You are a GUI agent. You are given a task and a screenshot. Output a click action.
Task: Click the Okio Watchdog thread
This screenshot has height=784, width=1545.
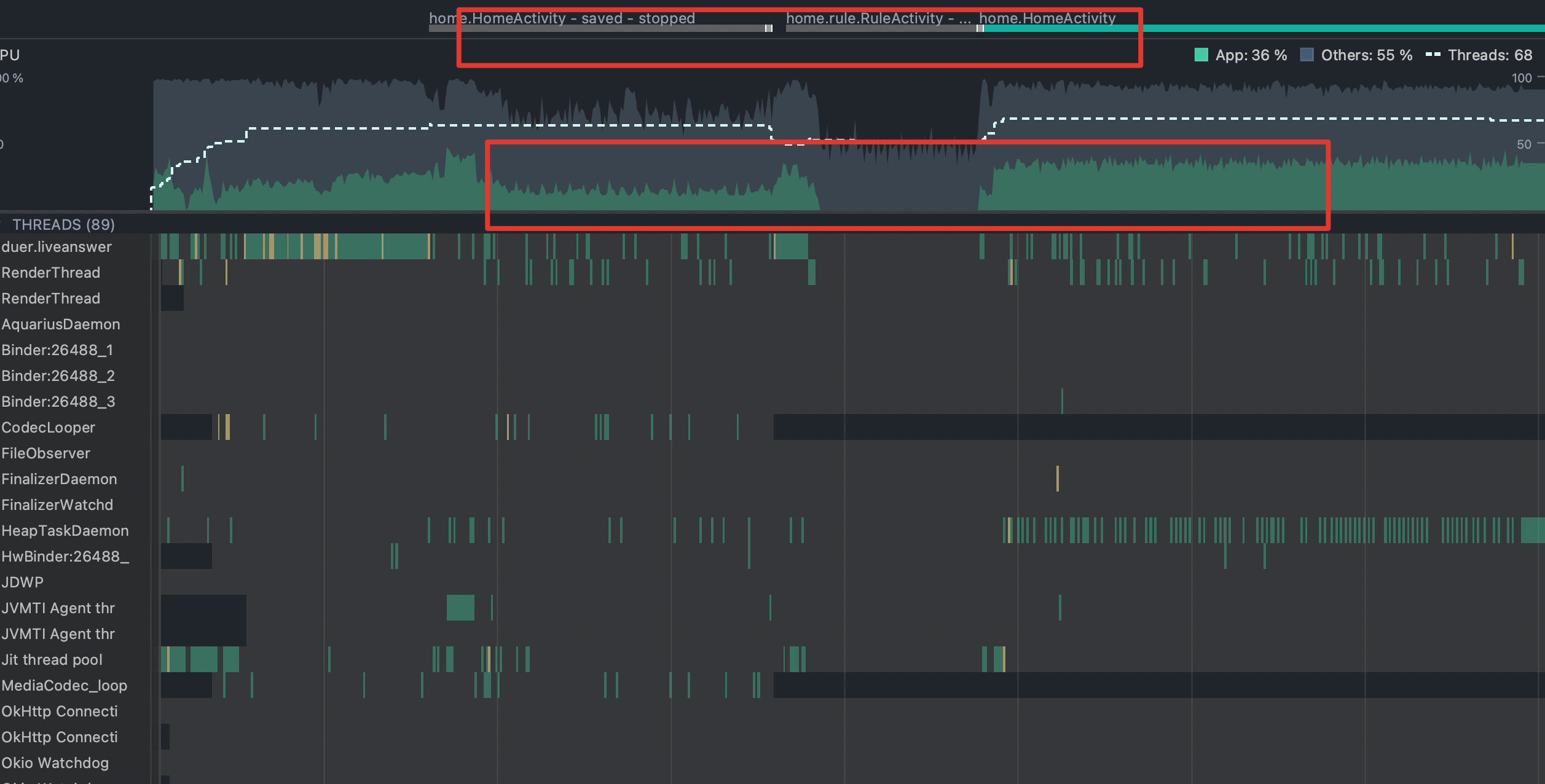pyautogui.click(x=55, y=762)
